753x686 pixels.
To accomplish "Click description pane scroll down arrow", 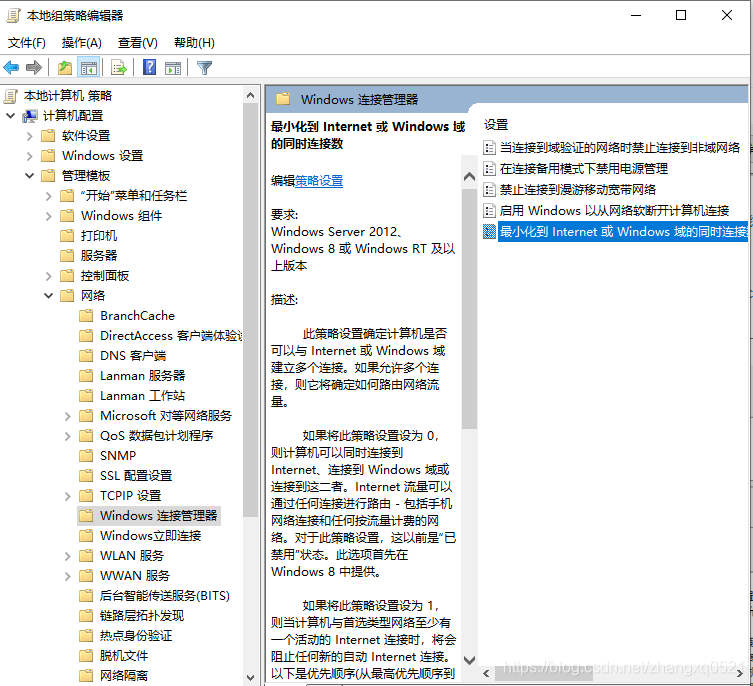I will [469, 660].
